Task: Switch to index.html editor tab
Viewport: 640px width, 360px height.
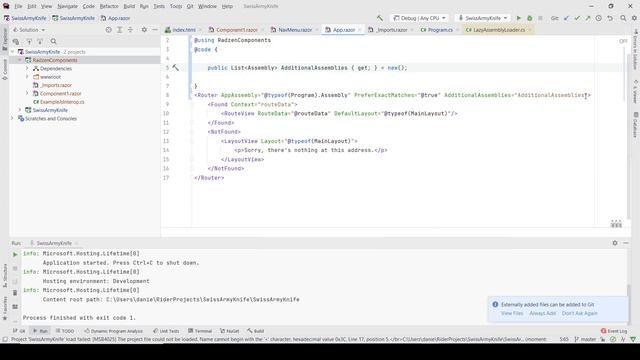Action: tap(184, 30)
